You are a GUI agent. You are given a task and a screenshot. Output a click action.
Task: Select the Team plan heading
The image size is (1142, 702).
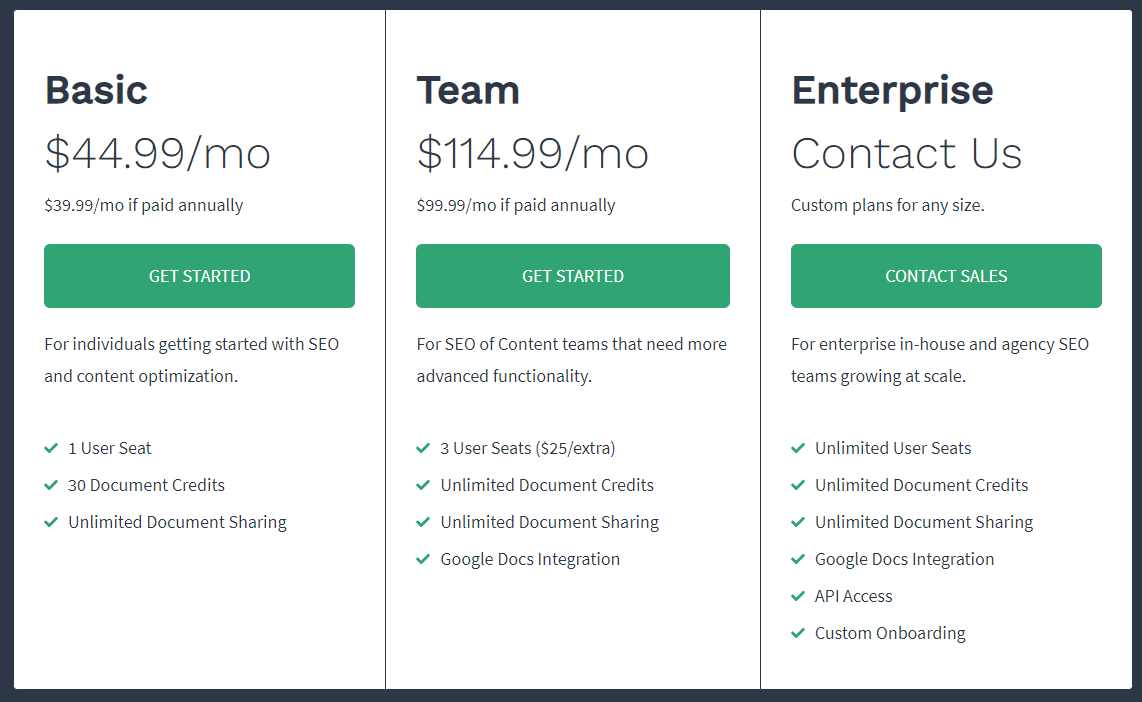click(468, 90)
